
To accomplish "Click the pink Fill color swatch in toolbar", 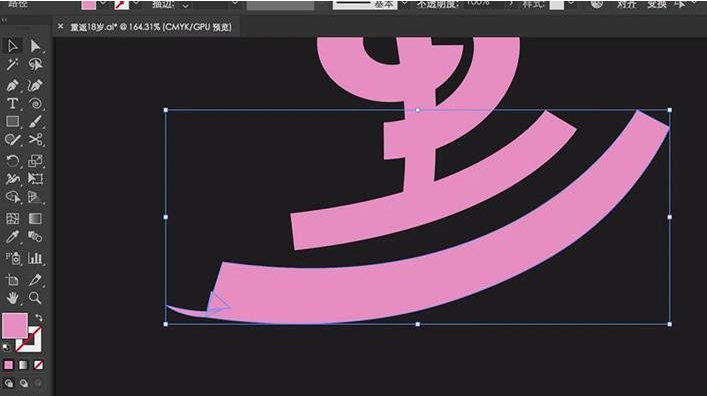I will 14,325.
